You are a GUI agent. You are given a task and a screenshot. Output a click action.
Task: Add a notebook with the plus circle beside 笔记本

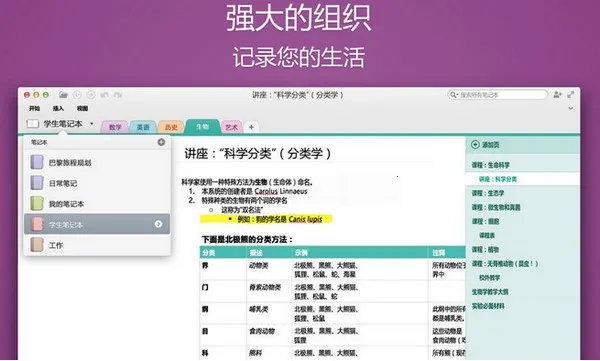(161, 142)
